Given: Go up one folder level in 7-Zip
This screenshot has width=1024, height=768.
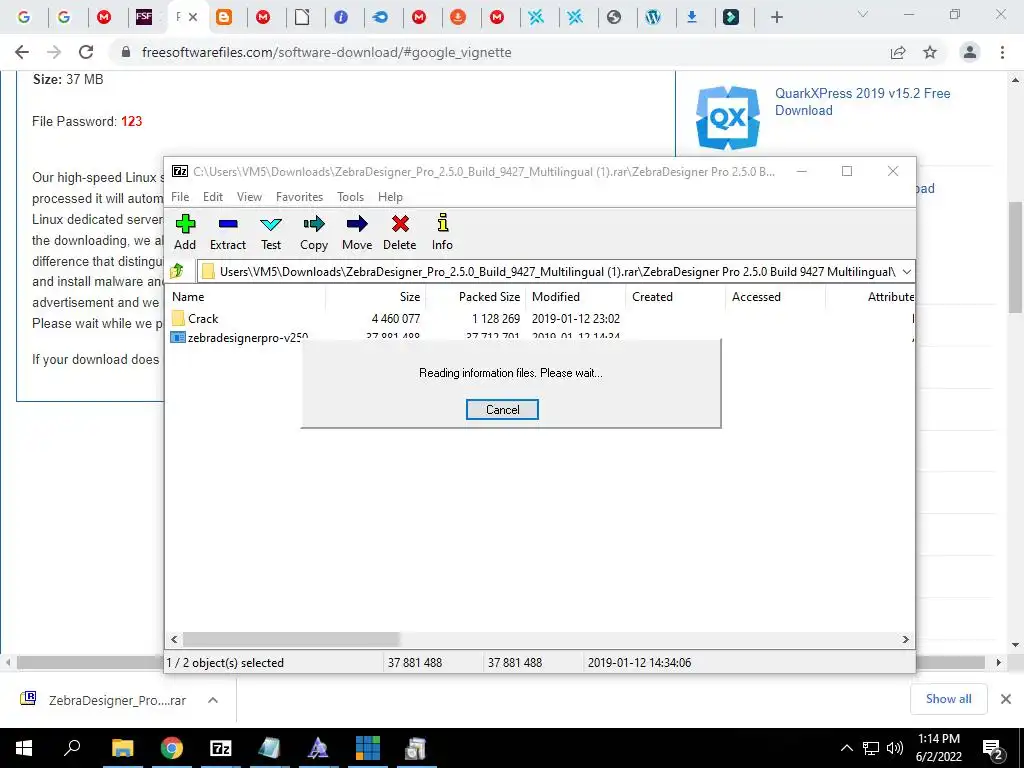Looking at the screenshot, I should tap(177, 271).
